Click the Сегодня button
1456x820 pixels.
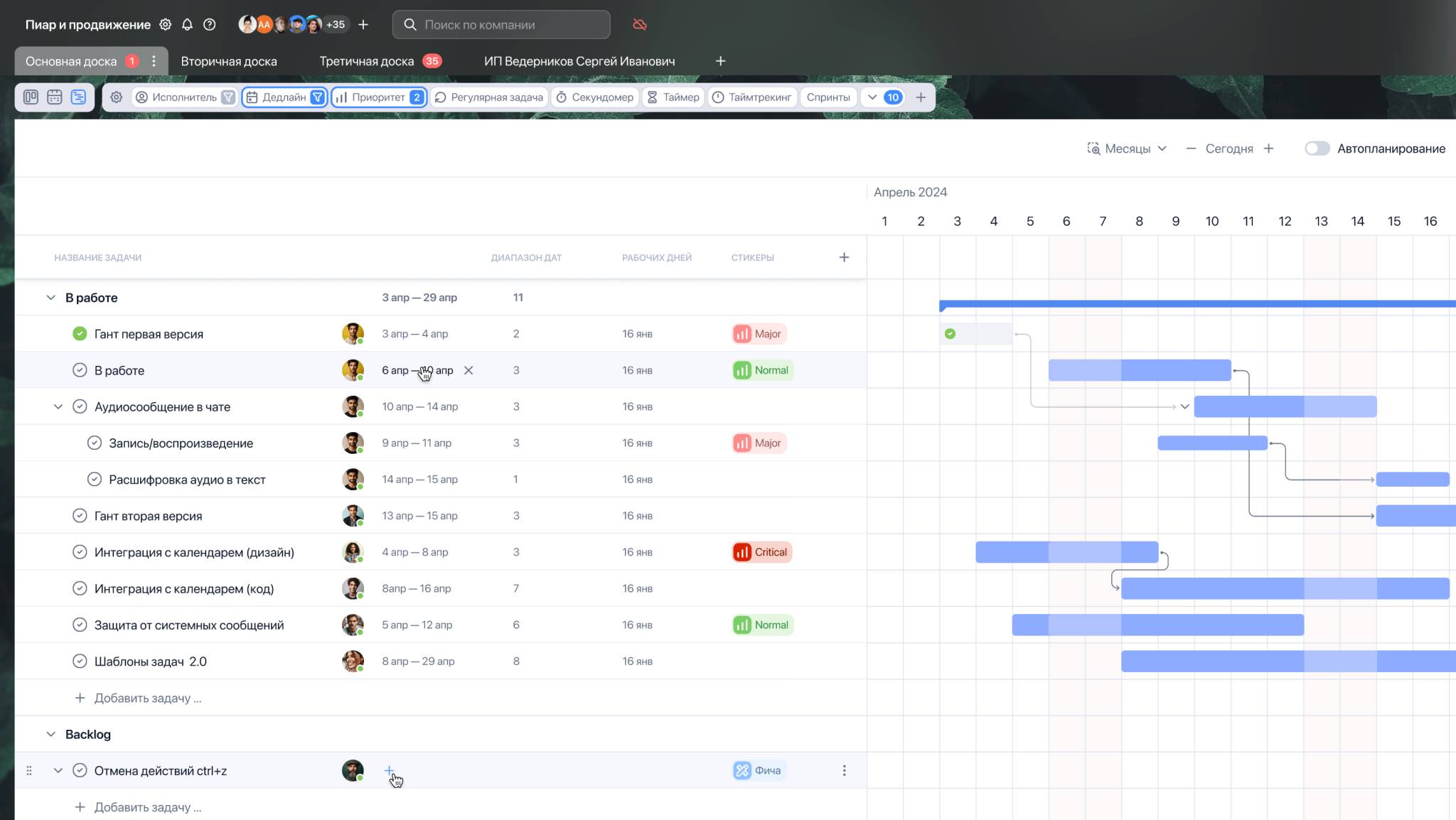(1228, 149)
